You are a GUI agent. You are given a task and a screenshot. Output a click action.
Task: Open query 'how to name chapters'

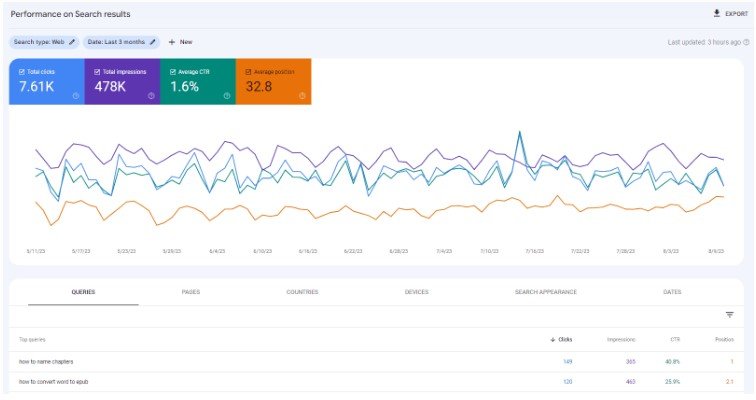(46, 360)
